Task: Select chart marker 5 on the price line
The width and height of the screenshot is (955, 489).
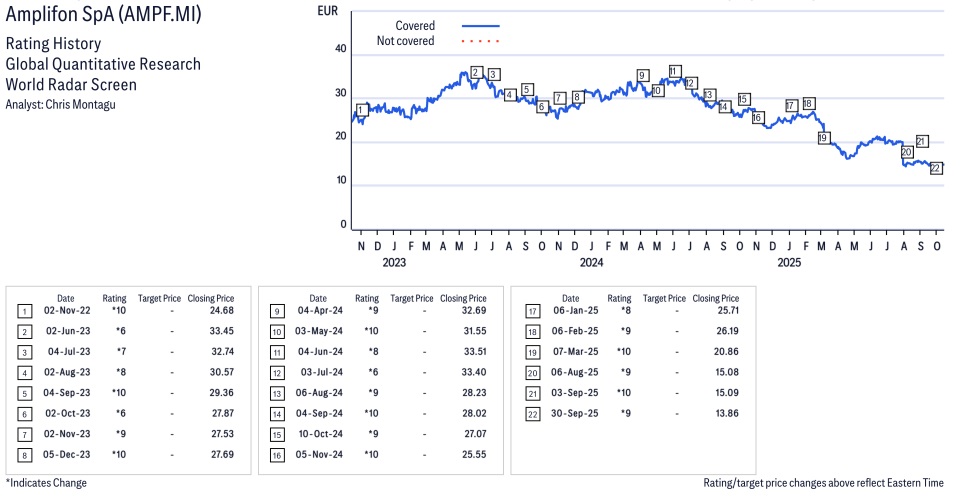Action: (527, 89)
